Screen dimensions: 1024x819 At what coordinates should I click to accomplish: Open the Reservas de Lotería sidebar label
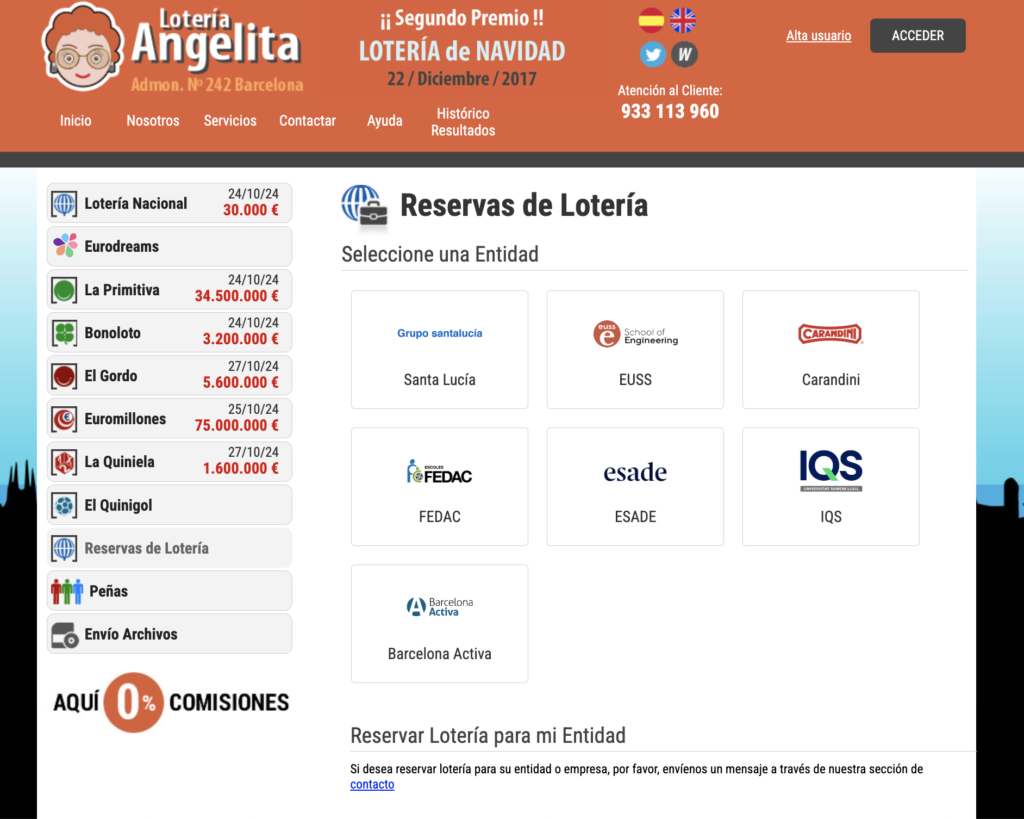click(146, 549)
